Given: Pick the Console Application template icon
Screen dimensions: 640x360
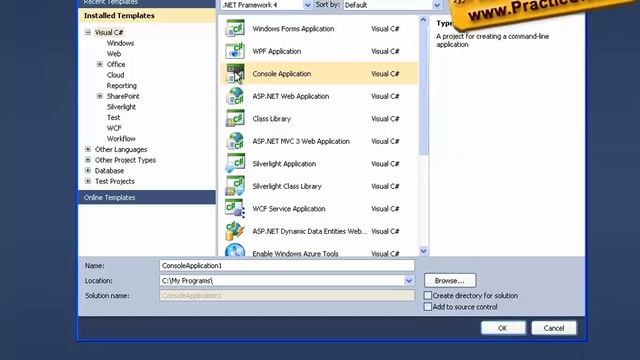Looking at the screenshot, I should pyautogui.click(x=235, y=73).
